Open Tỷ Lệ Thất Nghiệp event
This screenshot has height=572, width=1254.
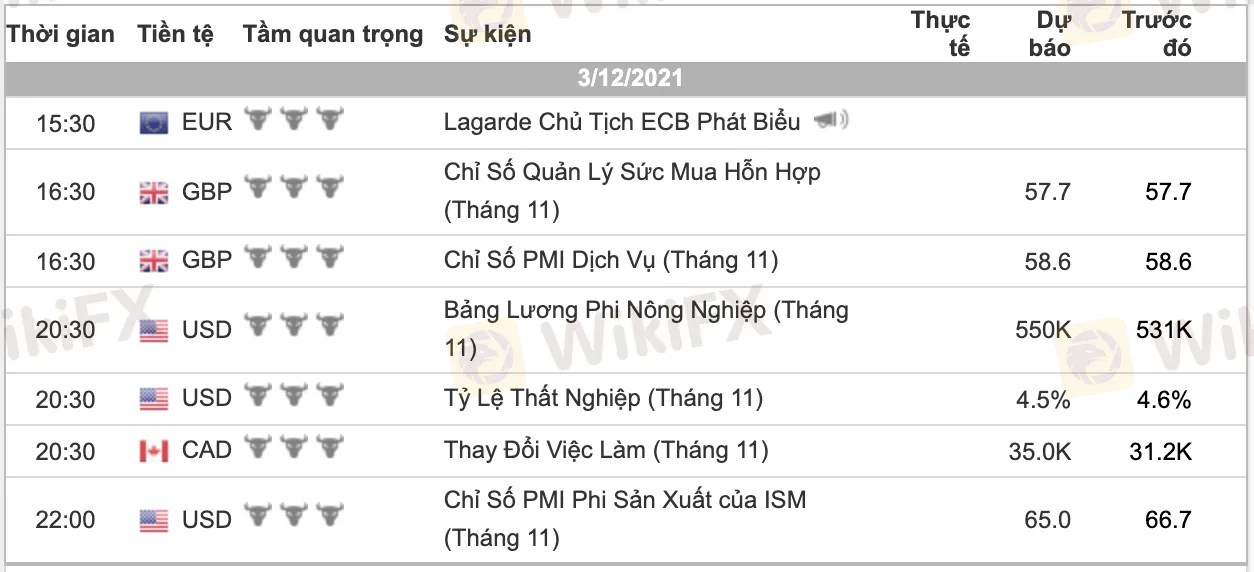pyautogui.click(x=603, y=399)
